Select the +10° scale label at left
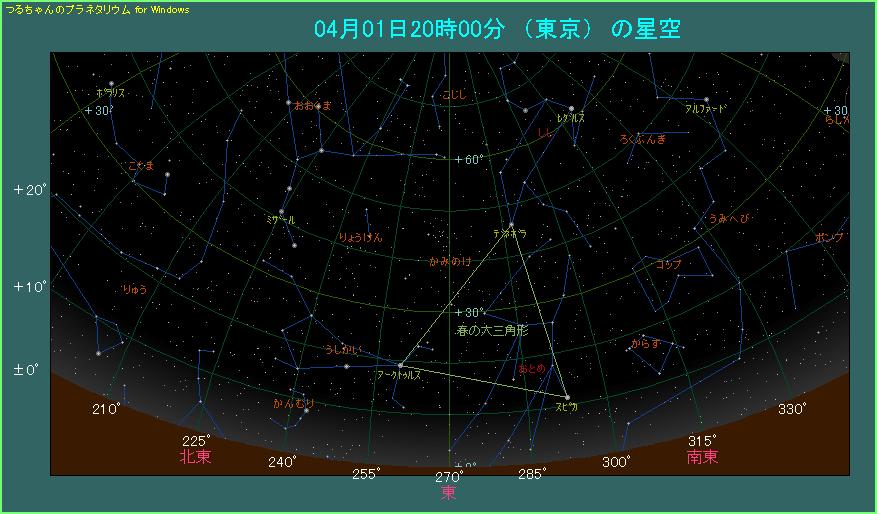877x514 pixels. click(x=31, y=287)
